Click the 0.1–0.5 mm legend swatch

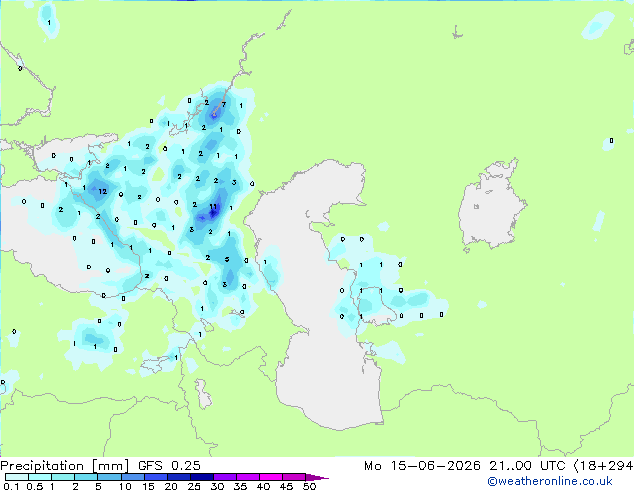[x=17, y=477]
